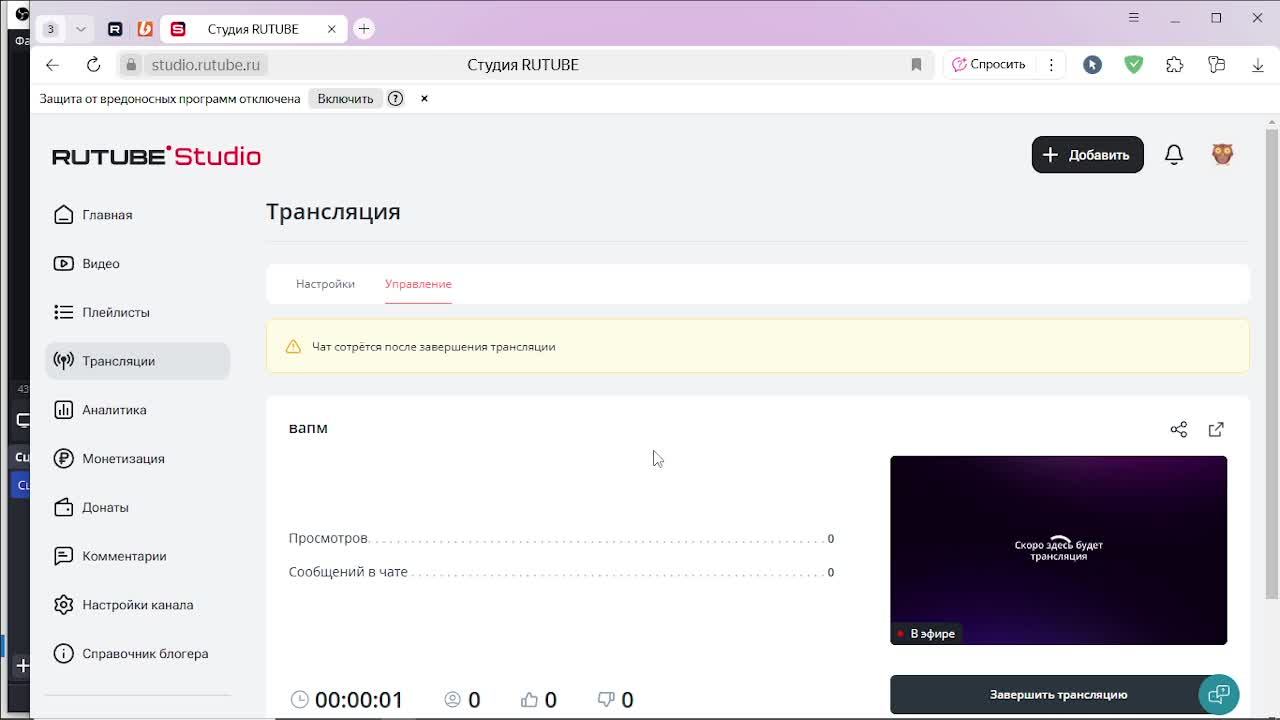Image resolution: width=1280 pixels, height=720 pixels.
Task: Click the blue cursor extension icon
Action: pyautogui.click(x=1092, y=64)
